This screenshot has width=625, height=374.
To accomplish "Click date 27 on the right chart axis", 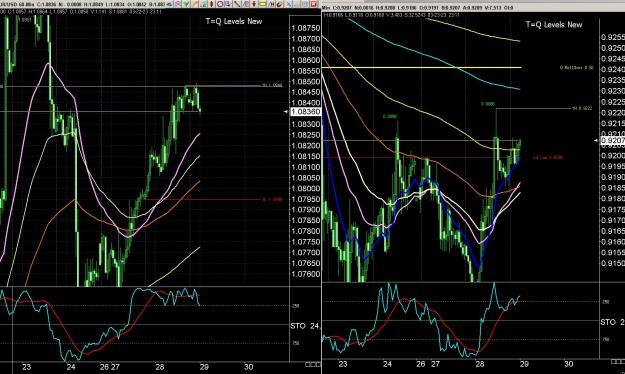I will pos(435,364).
